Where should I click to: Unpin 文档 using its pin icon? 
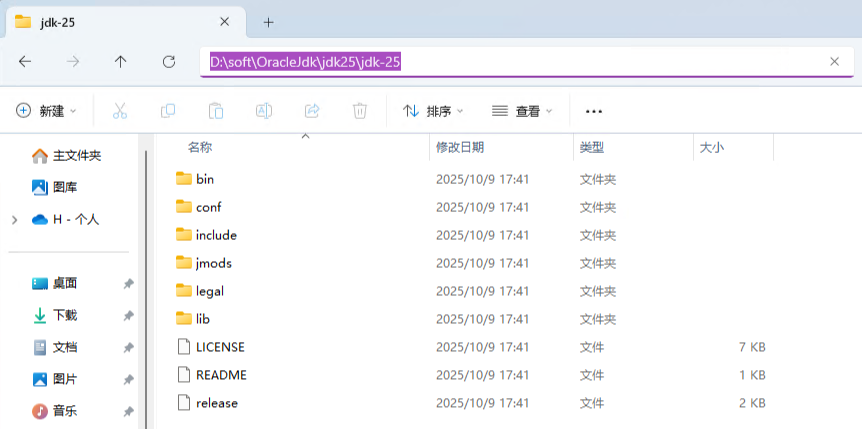point(128,348)
